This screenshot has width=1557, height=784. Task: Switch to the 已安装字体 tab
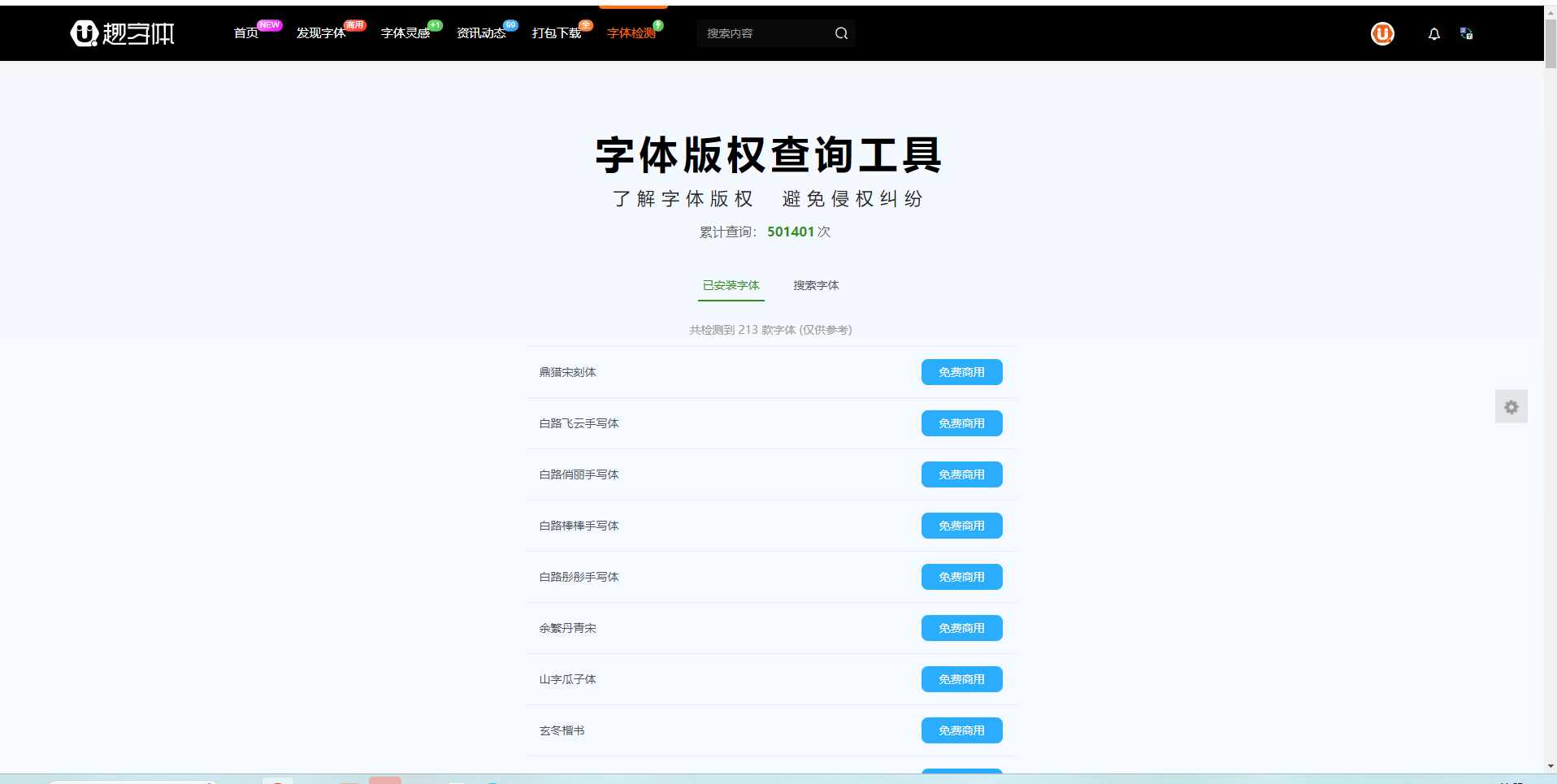click(x=731, y=285)
